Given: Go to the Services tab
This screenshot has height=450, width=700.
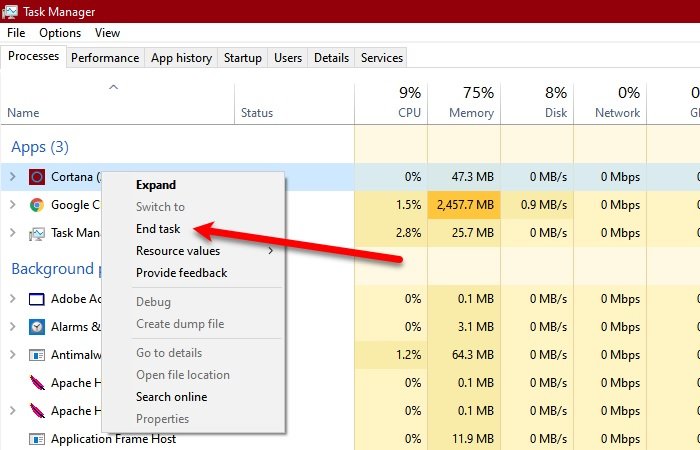Looking at the screenshot, I should [382, 58].
